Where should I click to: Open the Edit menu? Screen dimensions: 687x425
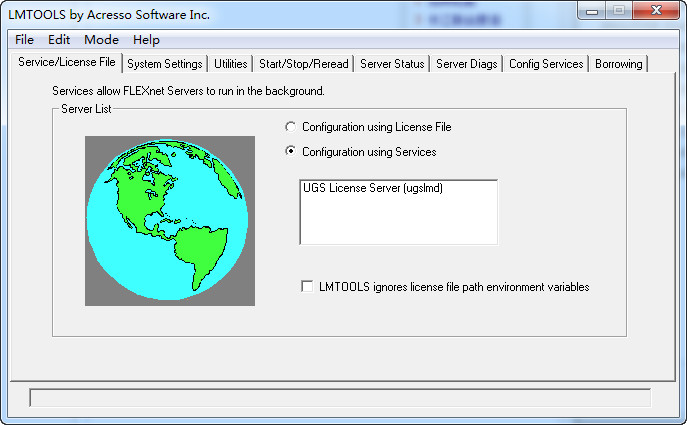click(x=59, y=40)
